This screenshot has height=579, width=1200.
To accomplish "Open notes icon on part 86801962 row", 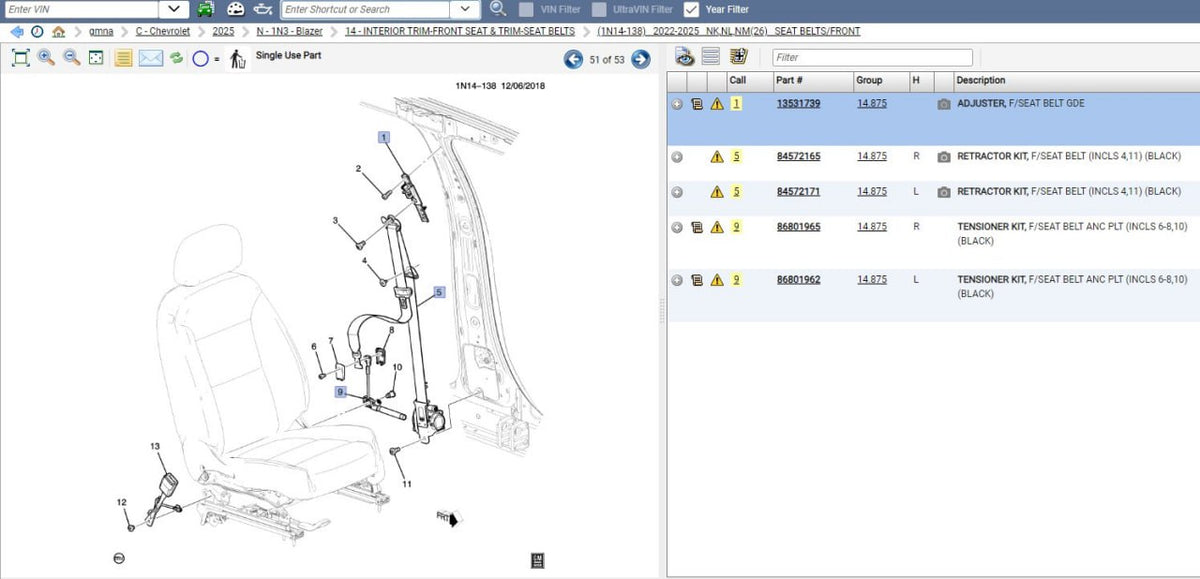I will pos(697,280).
